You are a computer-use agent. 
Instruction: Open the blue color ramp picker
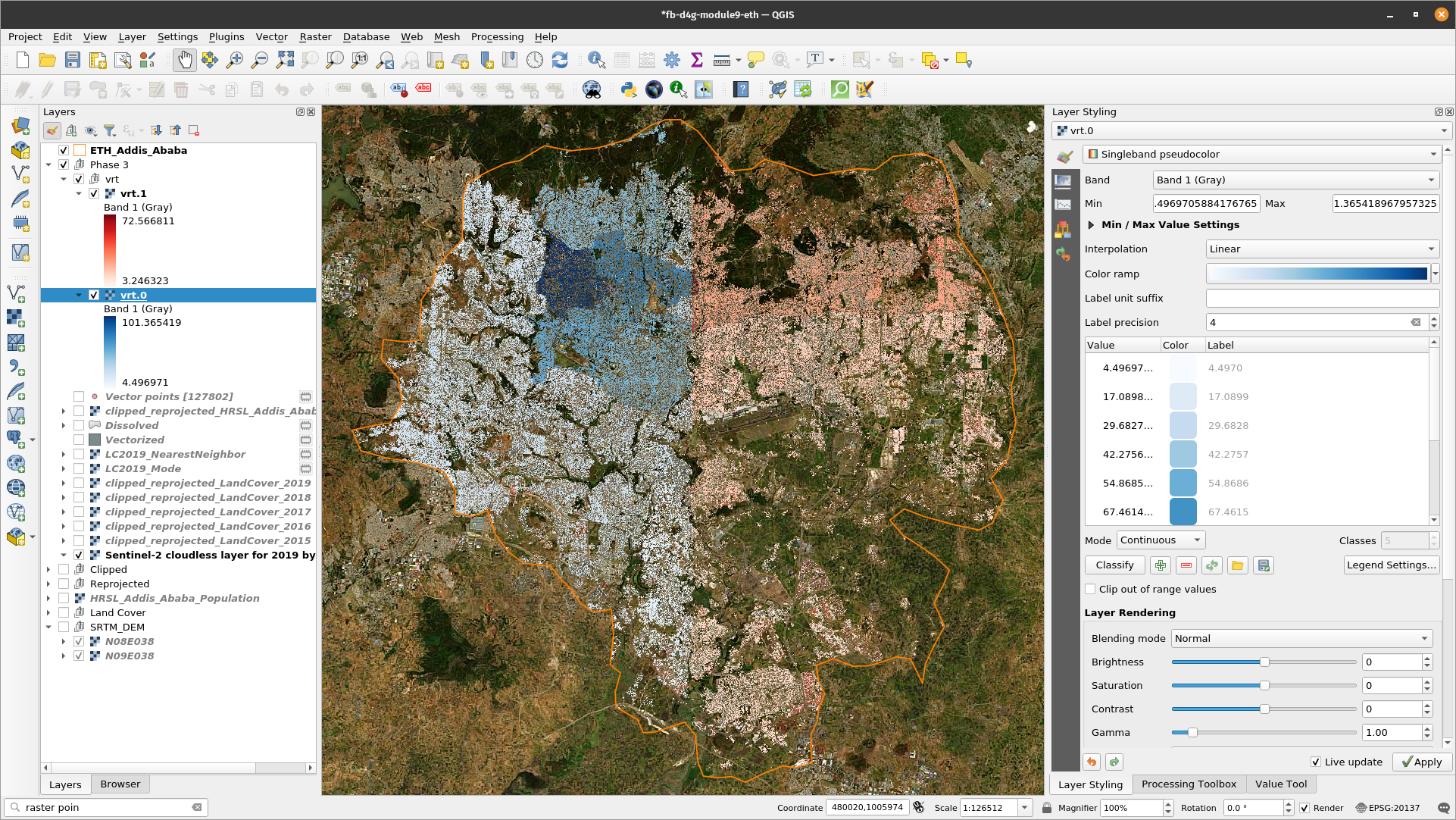point(1317,274)
